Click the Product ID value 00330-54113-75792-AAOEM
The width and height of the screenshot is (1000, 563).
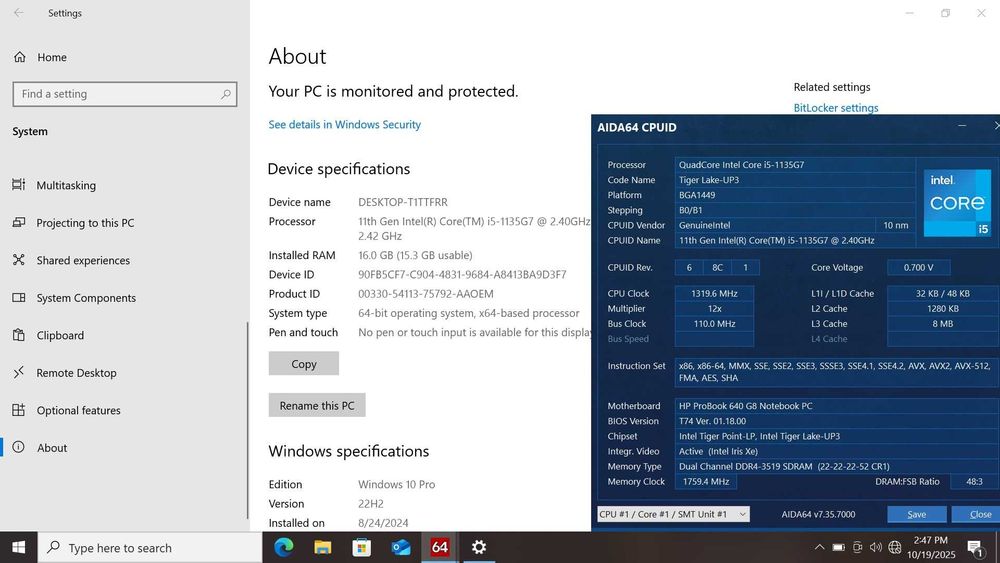coord(425,294)
